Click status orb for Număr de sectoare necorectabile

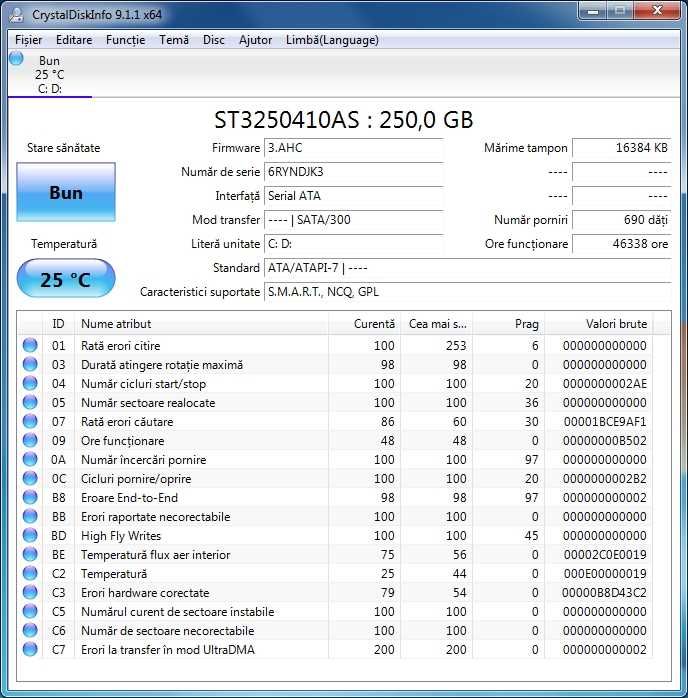click(30, 630)
